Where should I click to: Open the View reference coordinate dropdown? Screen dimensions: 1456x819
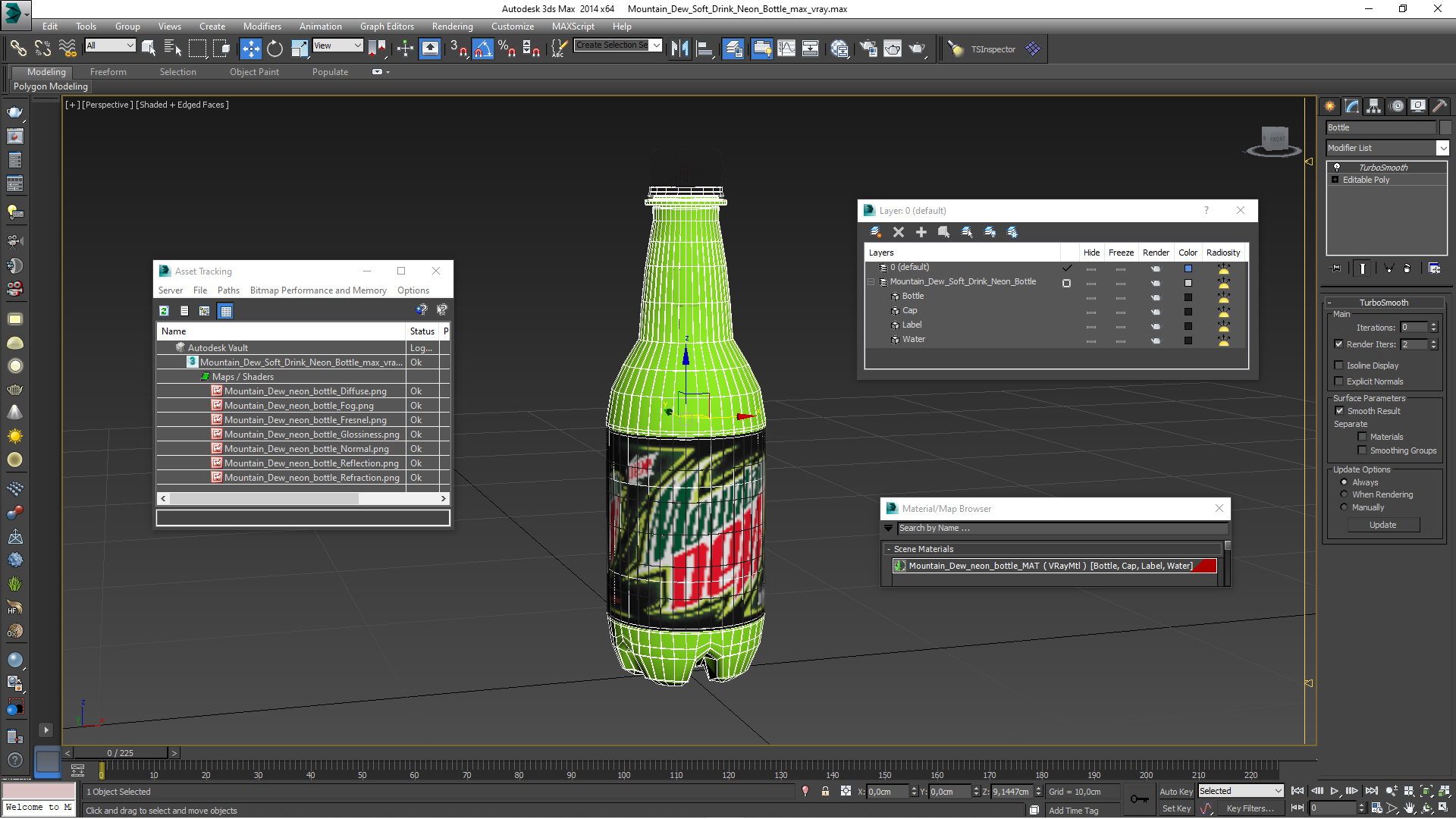[338, 45]
